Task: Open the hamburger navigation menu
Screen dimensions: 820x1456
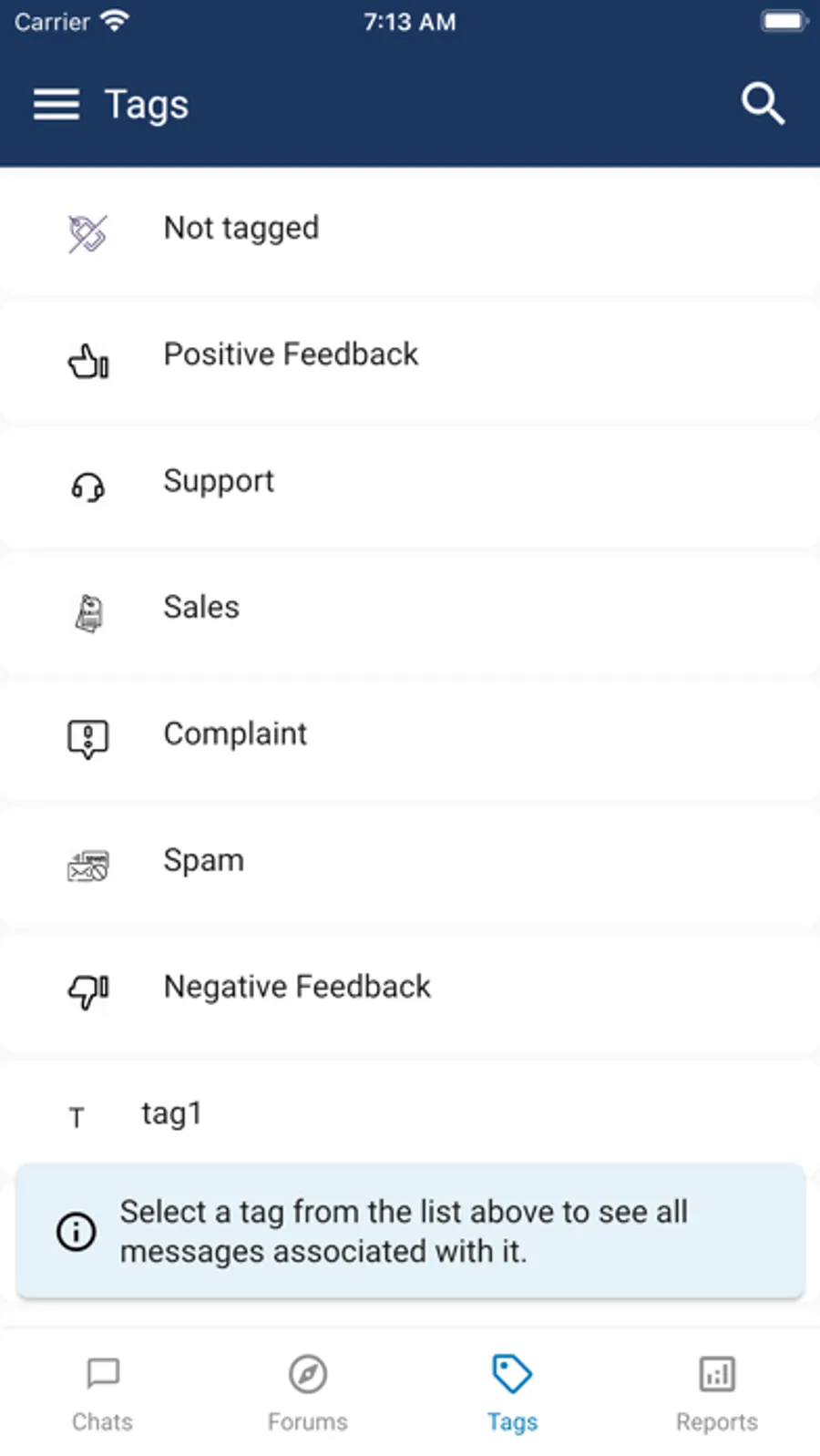Action: [x=56, y=105]
